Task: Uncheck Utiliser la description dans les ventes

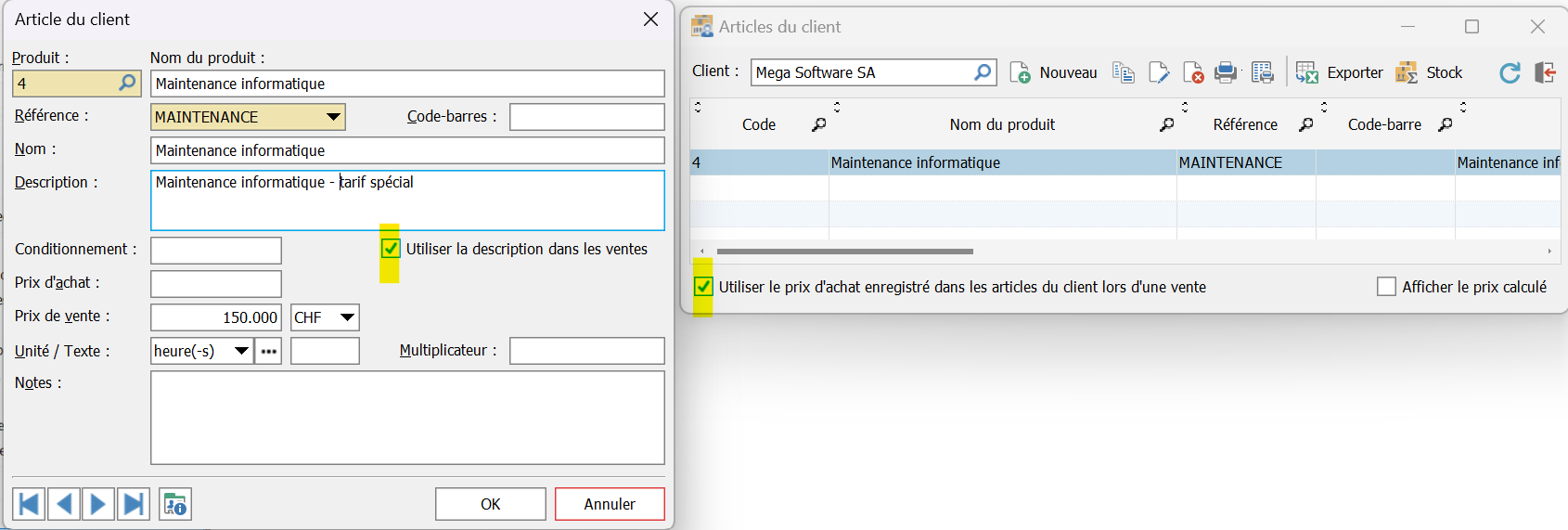Action: (x=391, y=249)
